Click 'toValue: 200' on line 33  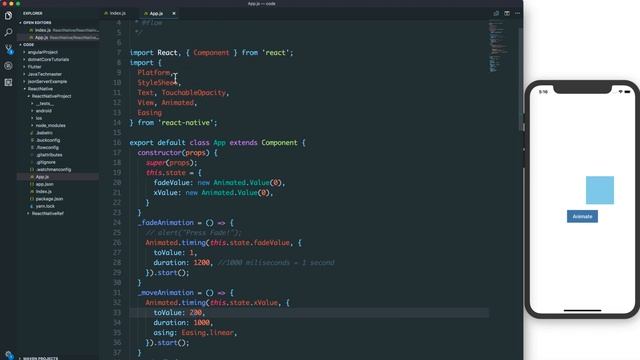pos(178,313)
